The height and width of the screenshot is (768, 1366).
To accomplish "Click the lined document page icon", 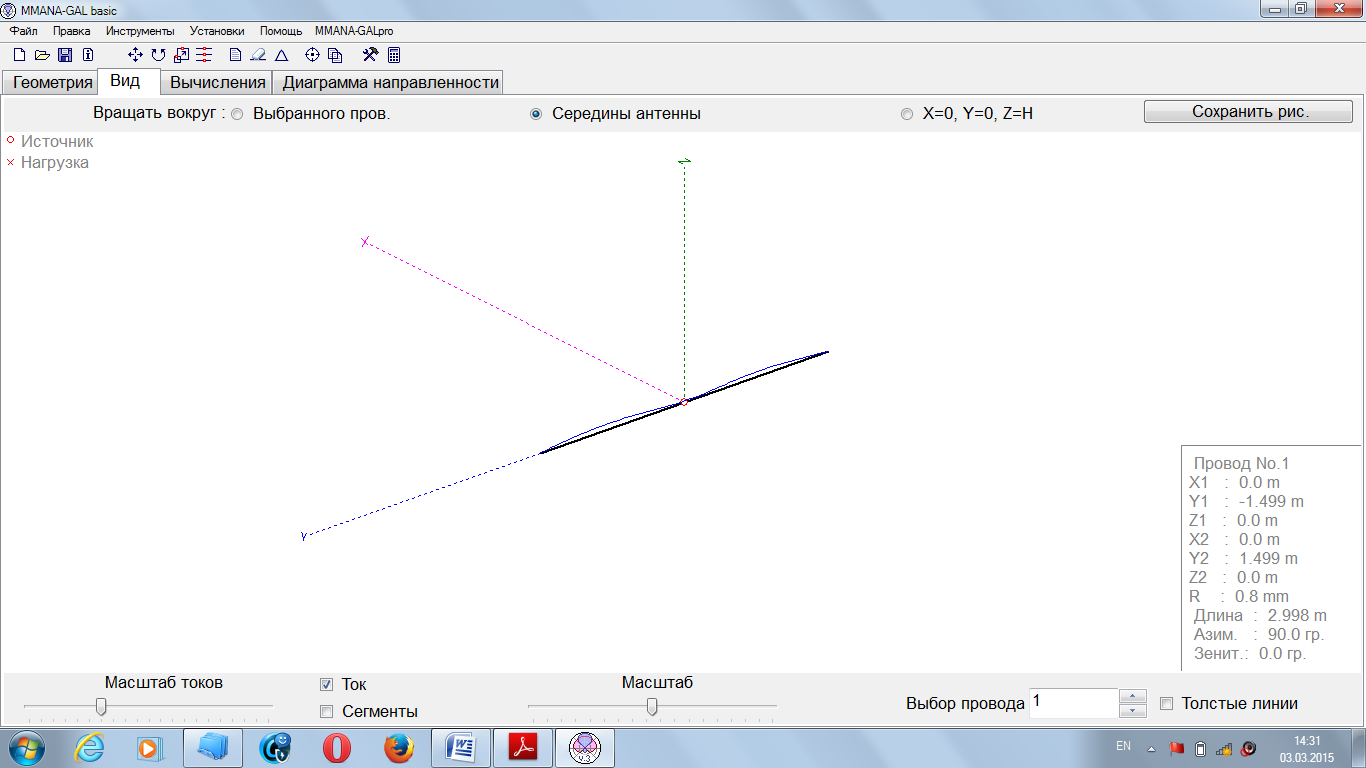I will 236,55.
